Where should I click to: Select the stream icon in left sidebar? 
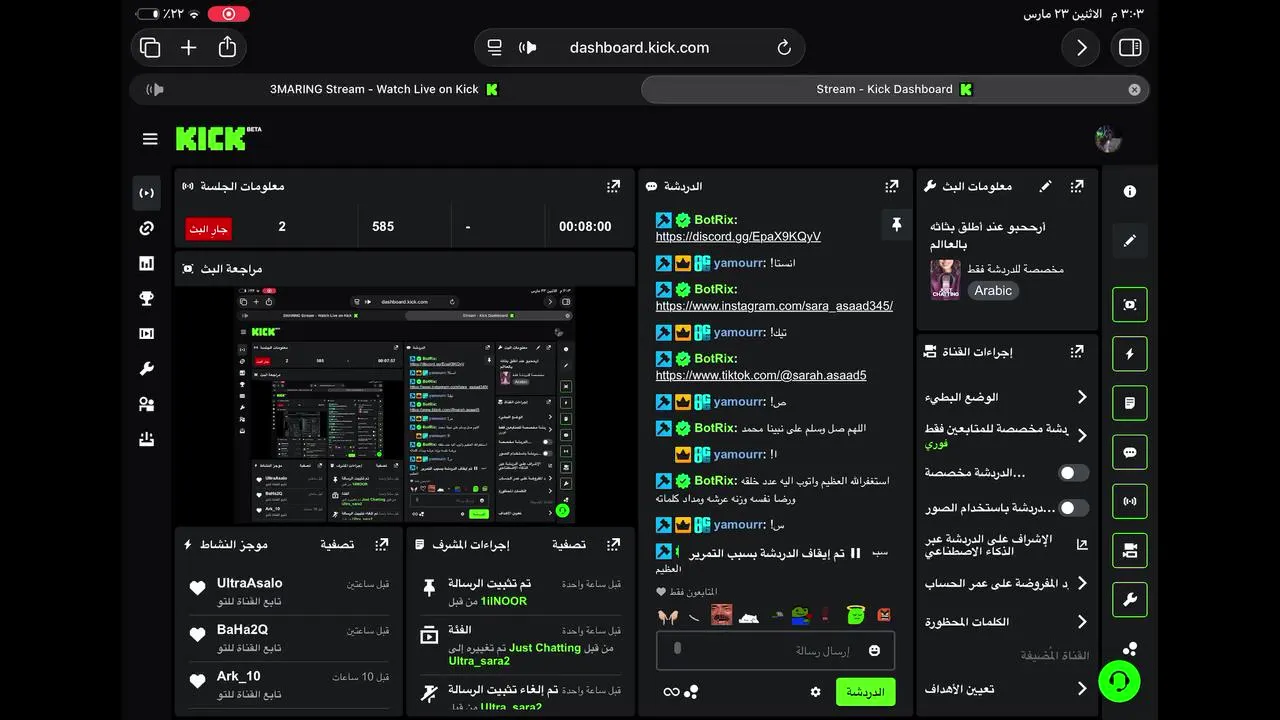[147, 193]
